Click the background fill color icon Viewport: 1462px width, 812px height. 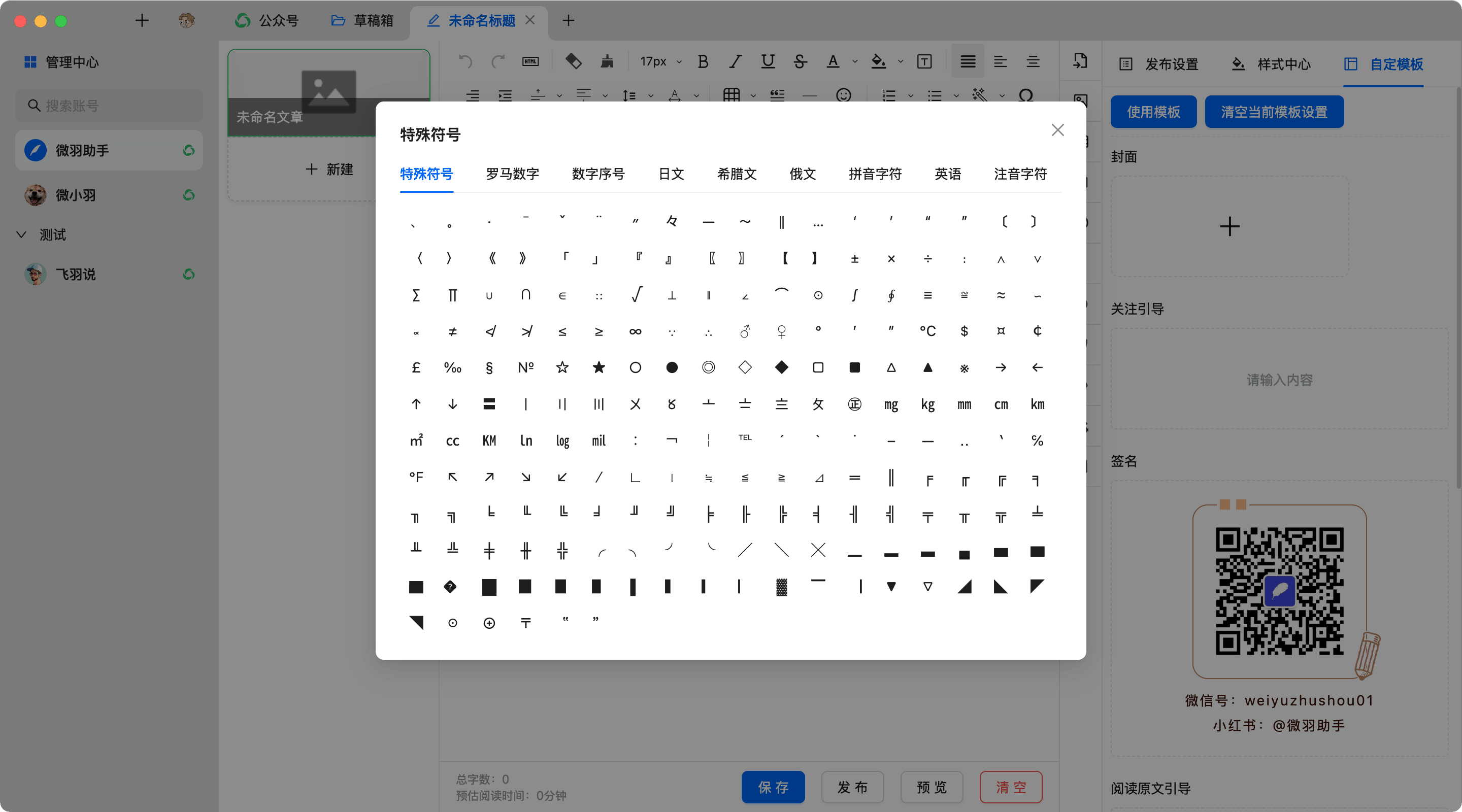tap(878, 61)
